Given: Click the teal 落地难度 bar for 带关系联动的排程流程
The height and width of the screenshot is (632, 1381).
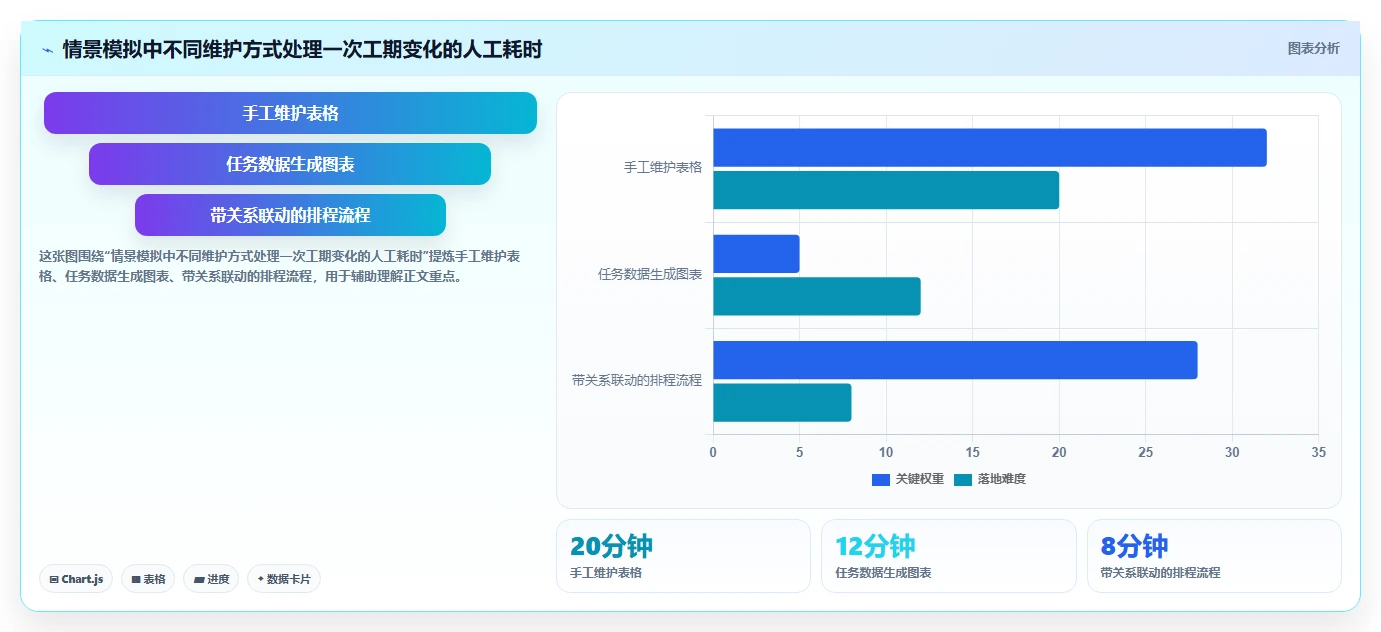Looking at the screenshot, I should 782,402.
